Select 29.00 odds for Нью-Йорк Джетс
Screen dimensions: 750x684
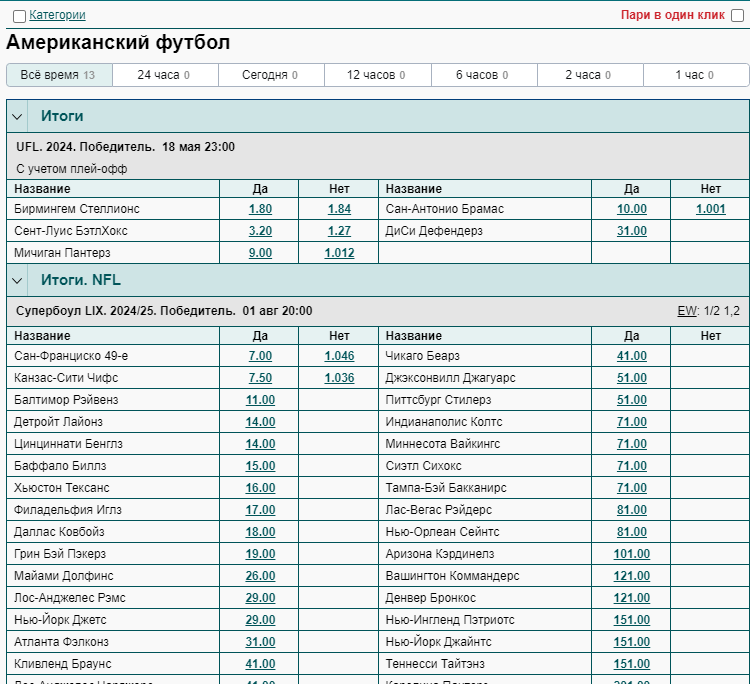coord(260,620)
